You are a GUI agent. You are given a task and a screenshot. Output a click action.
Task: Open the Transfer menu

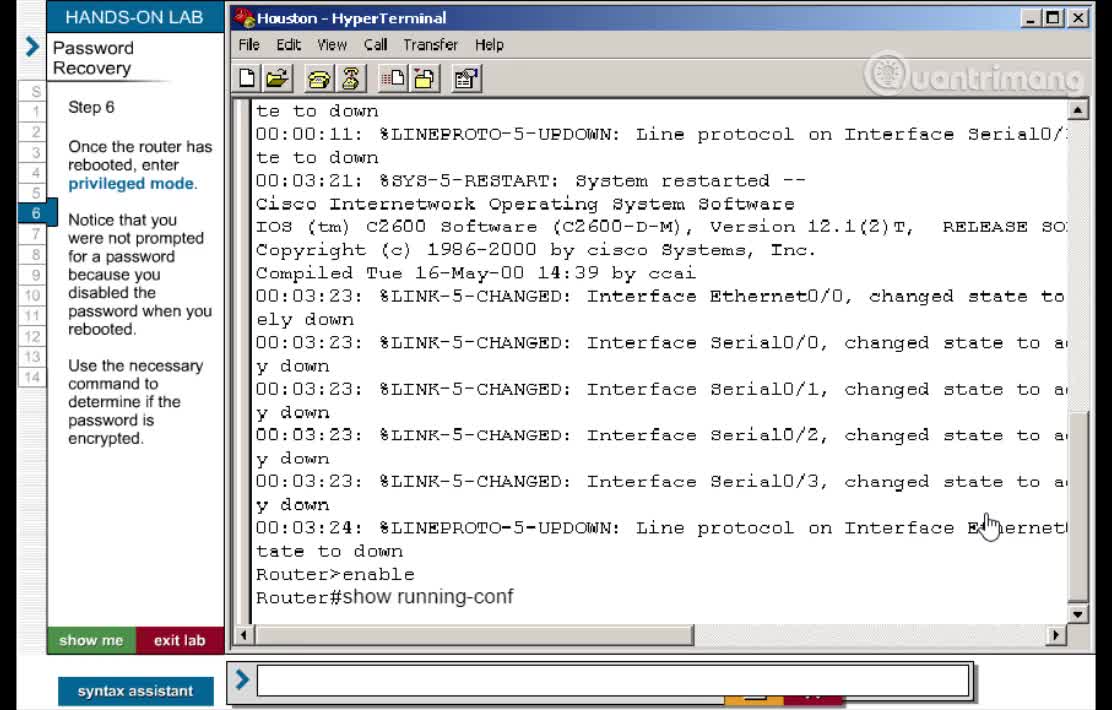tap(430, 45)
